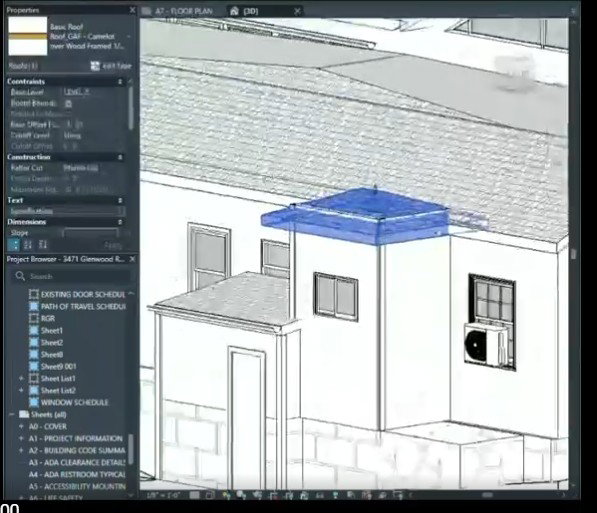
Task: Select Sheet9 001 in Project Browser
Action: pos(59,366)
